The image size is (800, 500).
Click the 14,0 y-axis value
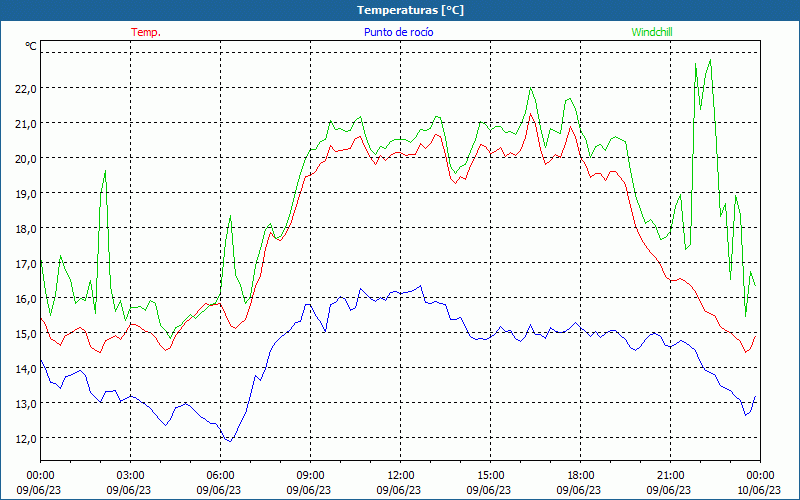pos(26,368)
